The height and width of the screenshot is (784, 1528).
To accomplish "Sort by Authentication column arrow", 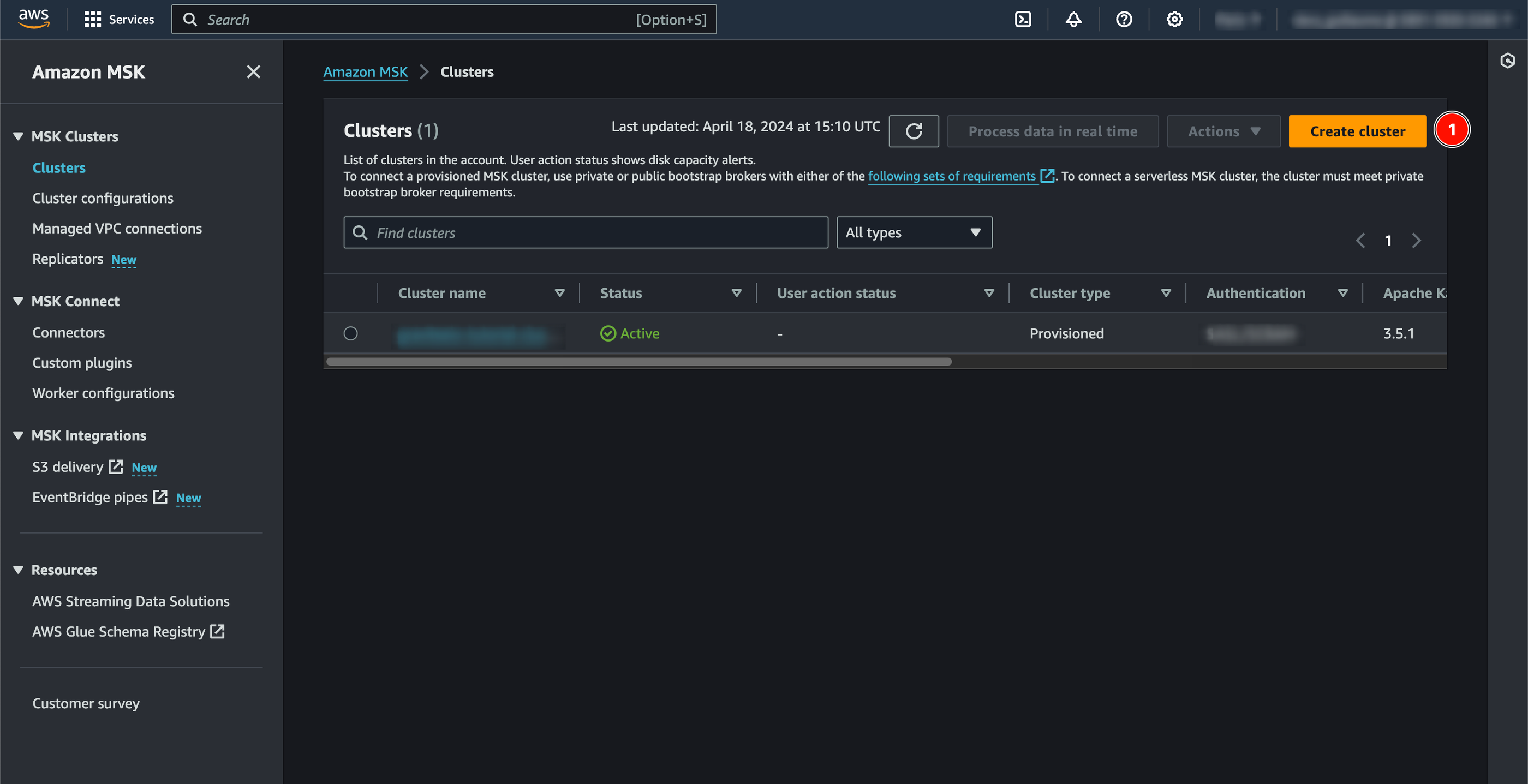I will coord(1342,293).
